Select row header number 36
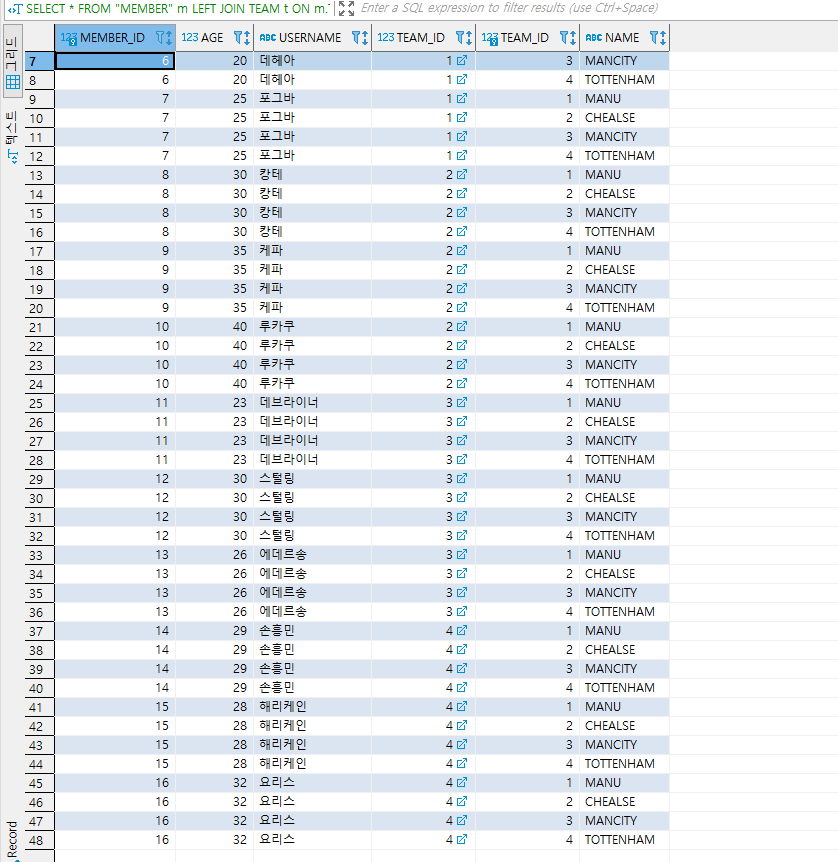The width and height of the screenshot is (838, 862). pyautogui.click(x=40, y=612)
